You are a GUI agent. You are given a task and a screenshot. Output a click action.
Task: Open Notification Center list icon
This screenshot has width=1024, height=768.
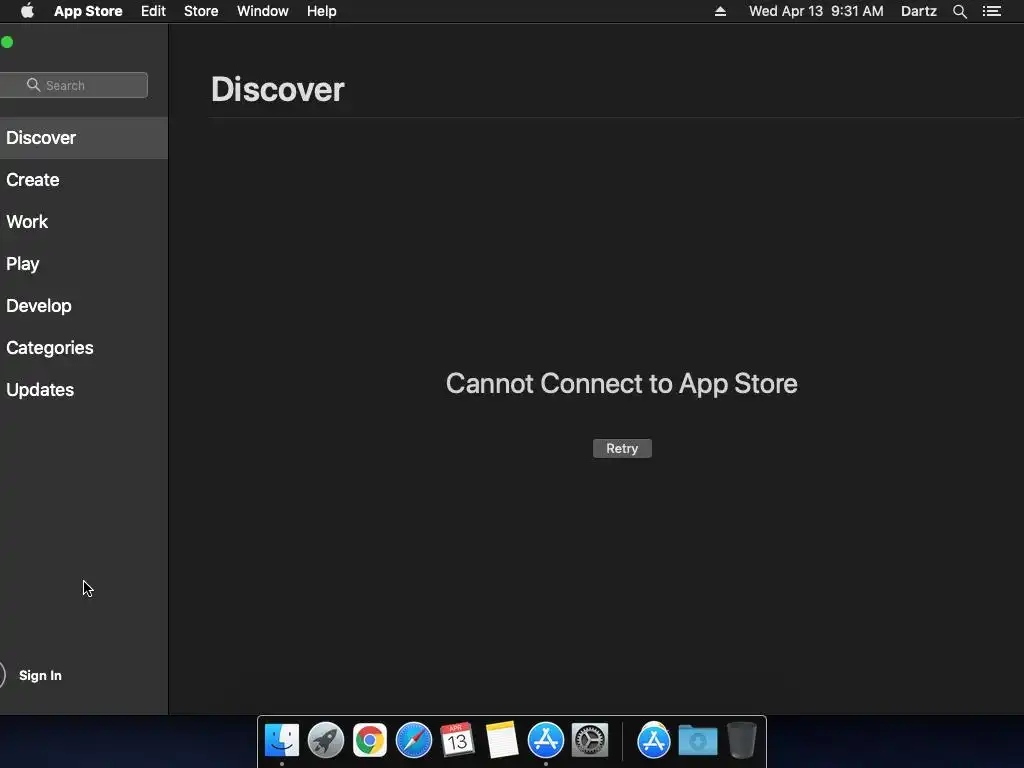click(x=992, y=11)
